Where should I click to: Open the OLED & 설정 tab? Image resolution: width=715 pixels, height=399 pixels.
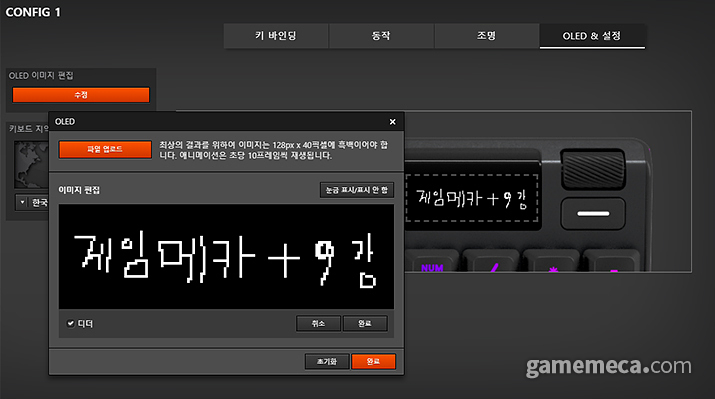point(592,36)
